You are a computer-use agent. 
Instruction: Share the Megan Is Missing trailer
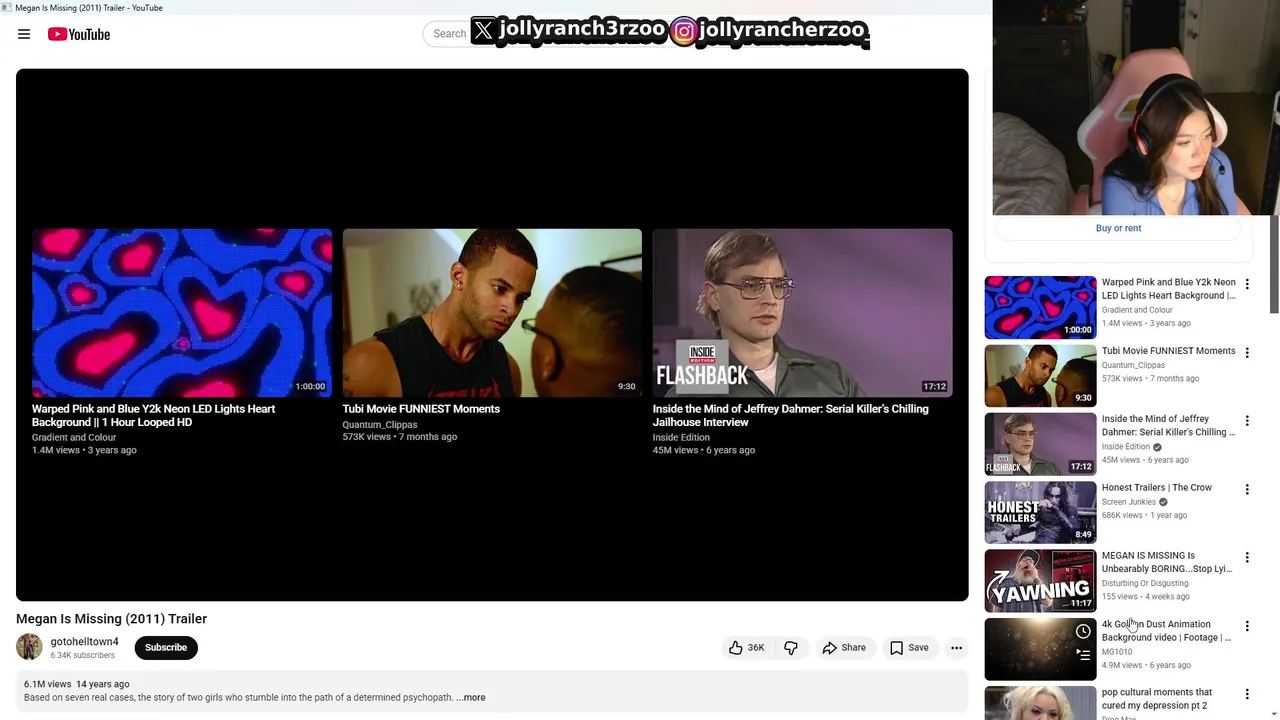click(x=844, y=648)
